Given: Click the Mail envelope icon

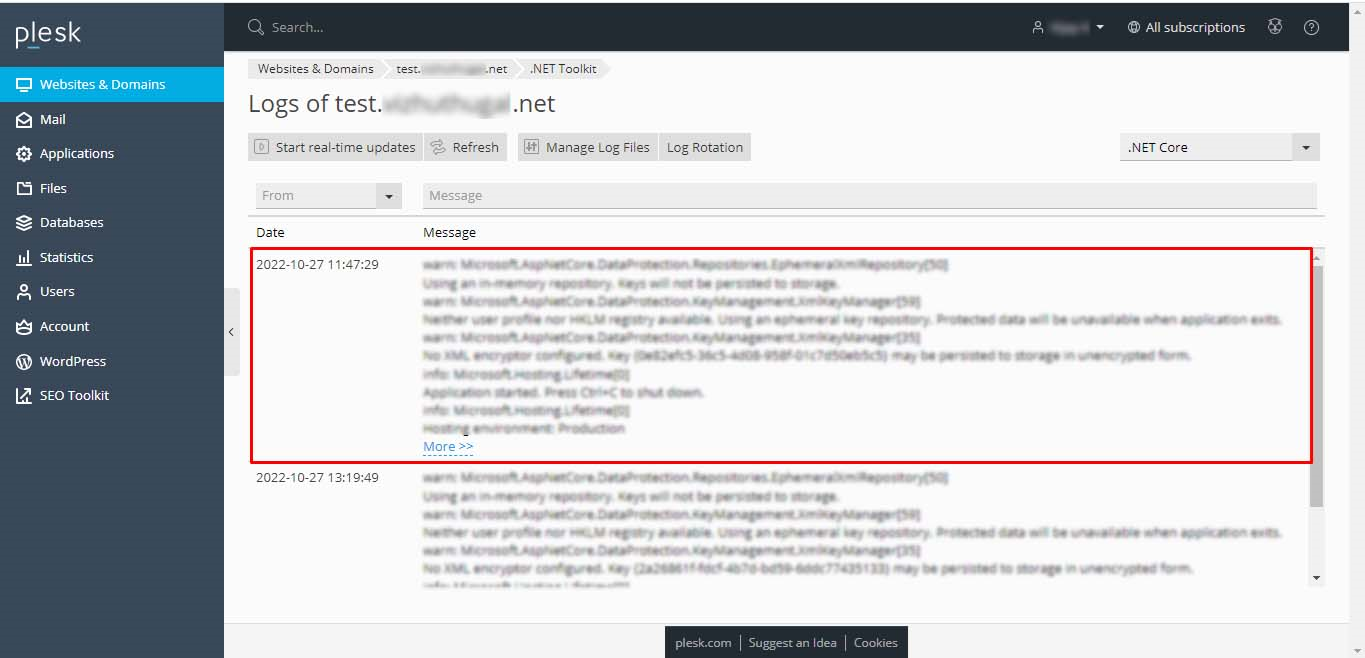Looking at the screenshot, I should pos(24,119).
